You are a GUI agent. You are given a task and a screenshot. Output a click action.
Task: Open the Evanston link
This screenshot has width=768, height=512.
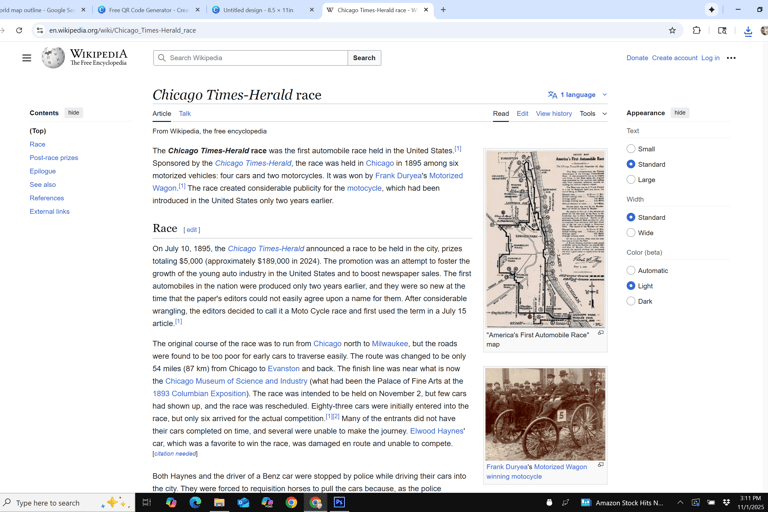point(284,368)
